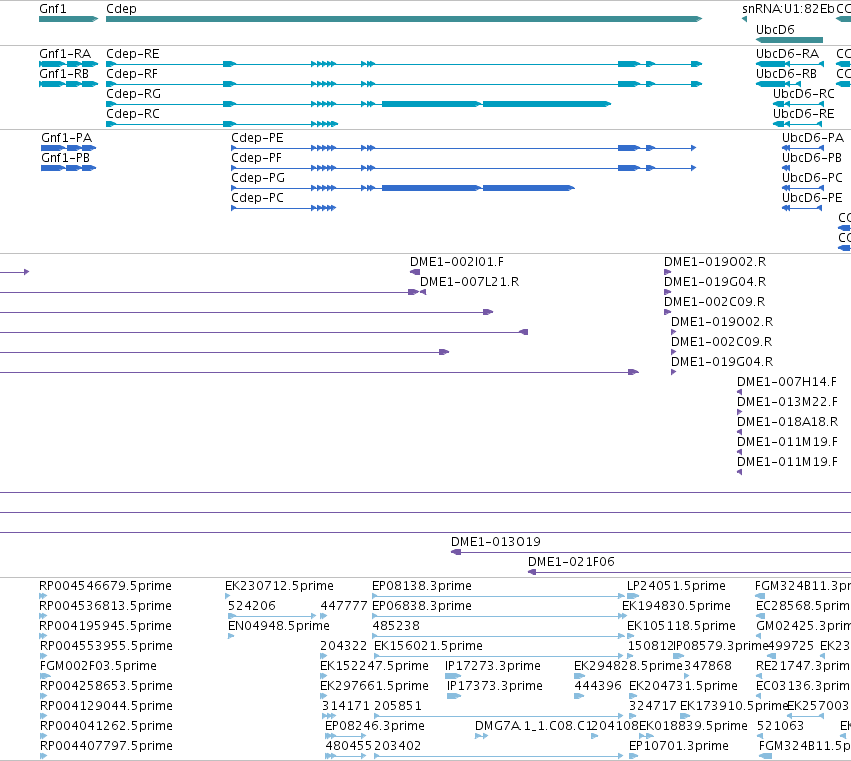The width and height of the screenshot is (851, 761).
Task: Click the UbcD6 gene label
Action: (x=775, y=29)
